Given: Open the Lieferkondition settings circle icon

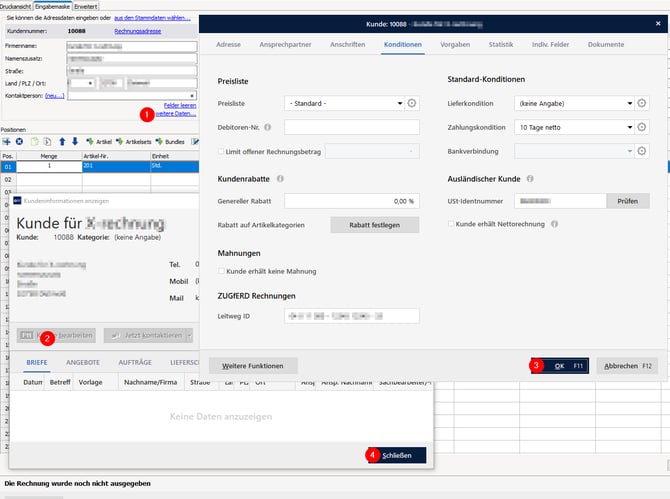Looking at the screenshot, I should pyautogui.click(x=641, y=103).
